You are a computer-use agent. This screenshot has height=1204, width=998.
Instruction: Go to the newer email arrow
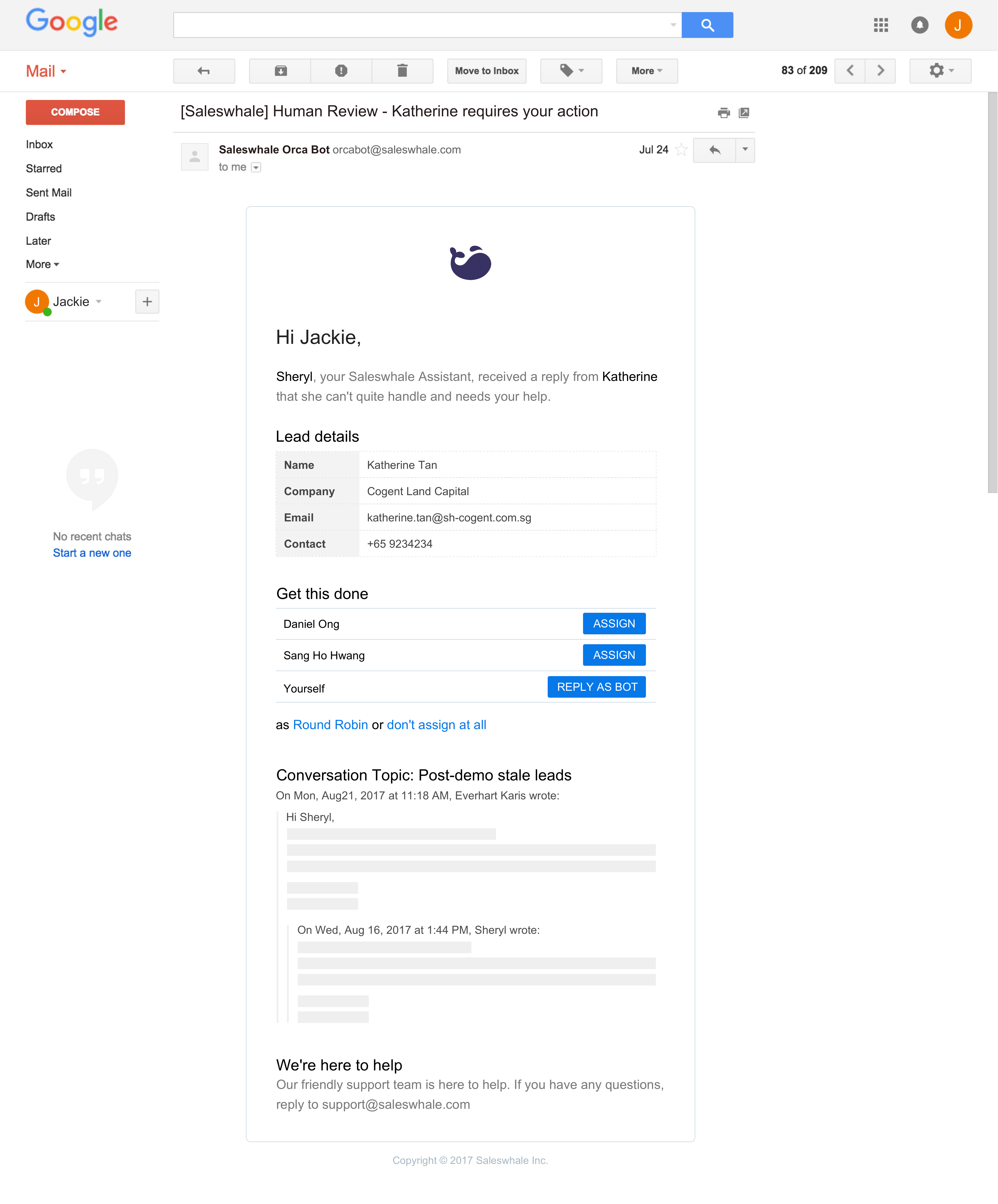(x=850, y=71)
